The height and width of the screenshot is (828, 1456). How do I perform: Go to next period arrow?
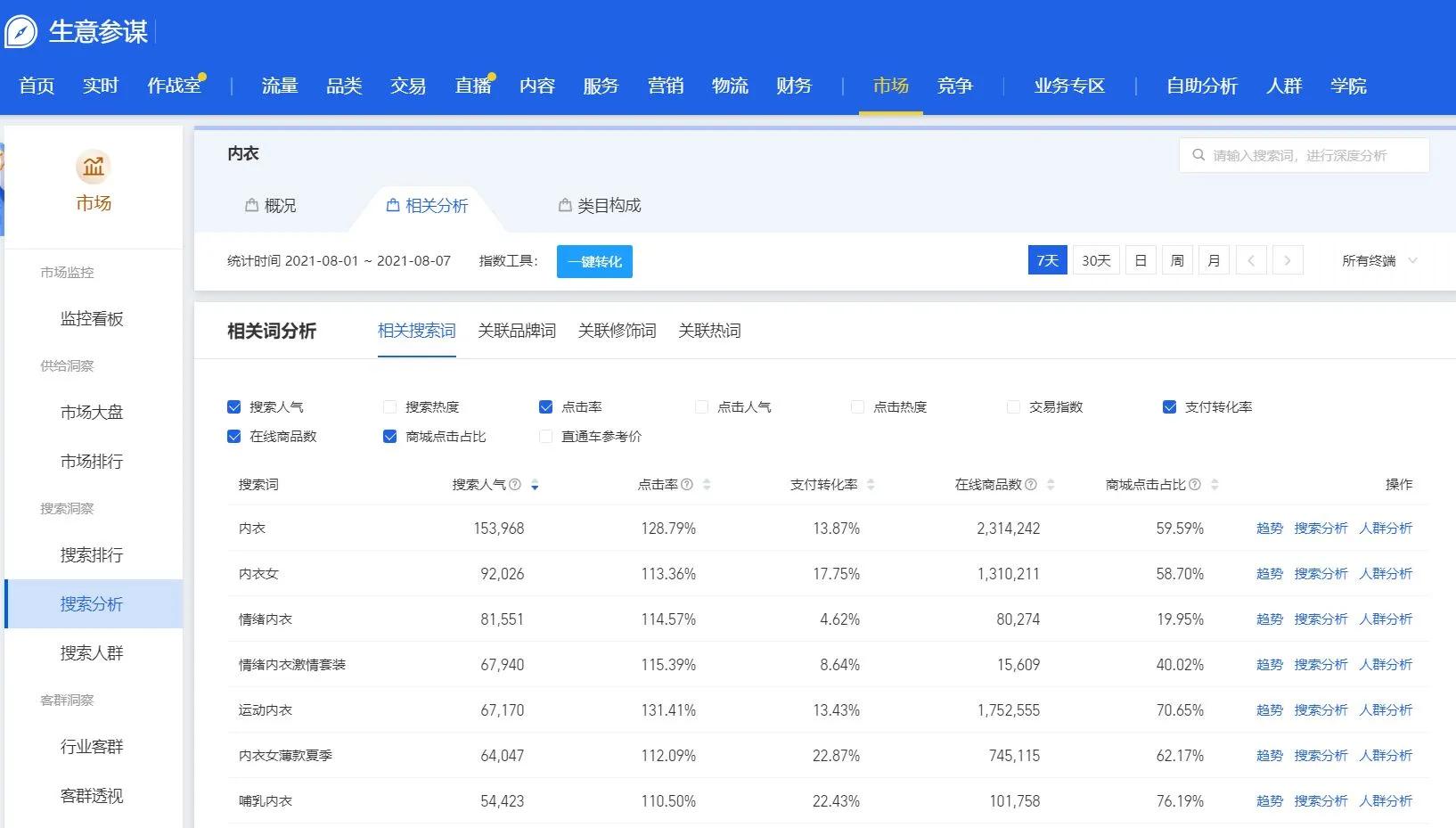click(1288, 260)
